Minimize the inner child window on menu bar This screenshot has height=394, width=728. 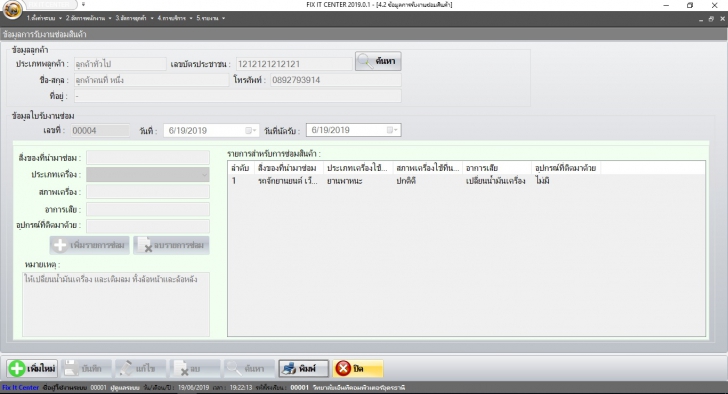point(701,19)
